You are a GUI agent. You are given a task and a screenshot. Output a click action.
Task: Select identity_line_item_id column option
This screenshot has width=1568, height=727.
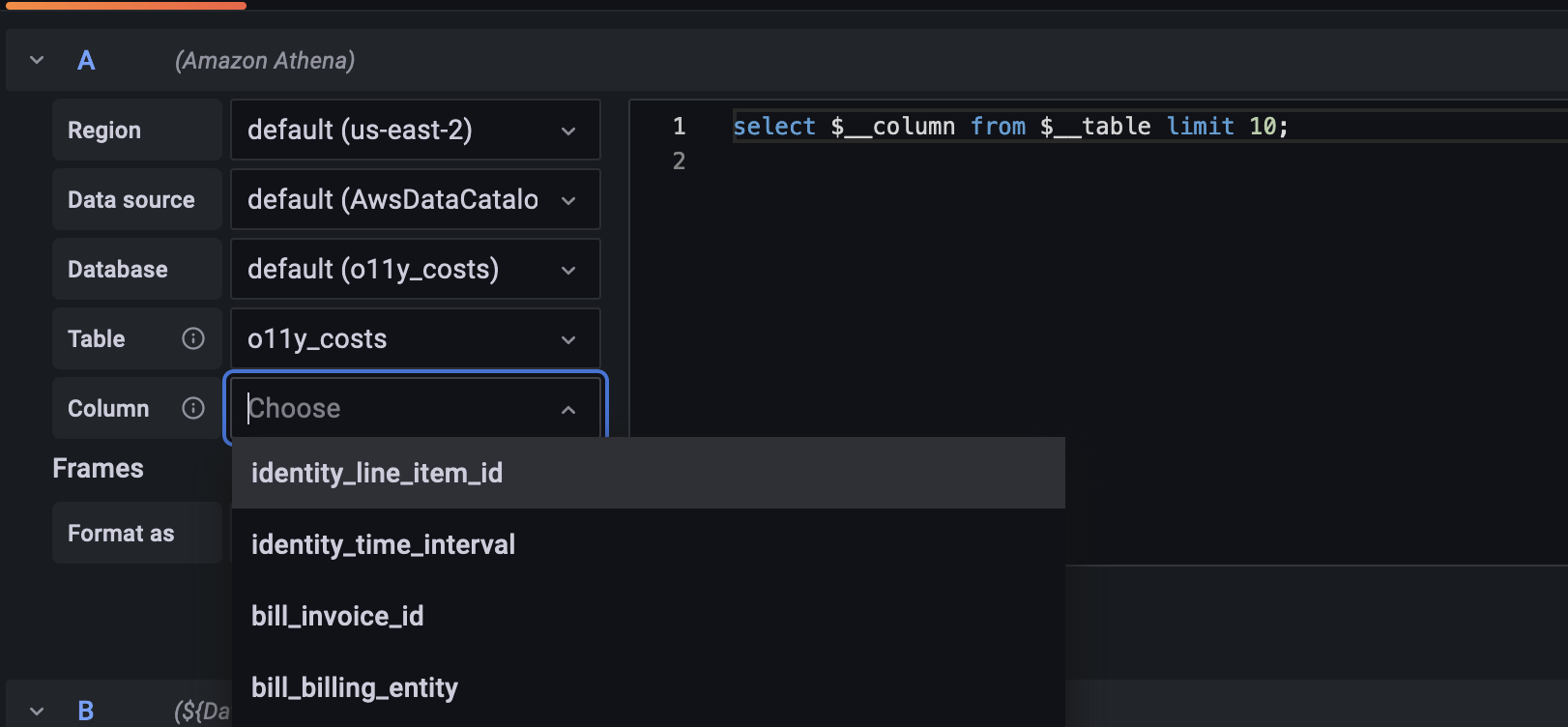pyautogui.click(x=377, y=473)
